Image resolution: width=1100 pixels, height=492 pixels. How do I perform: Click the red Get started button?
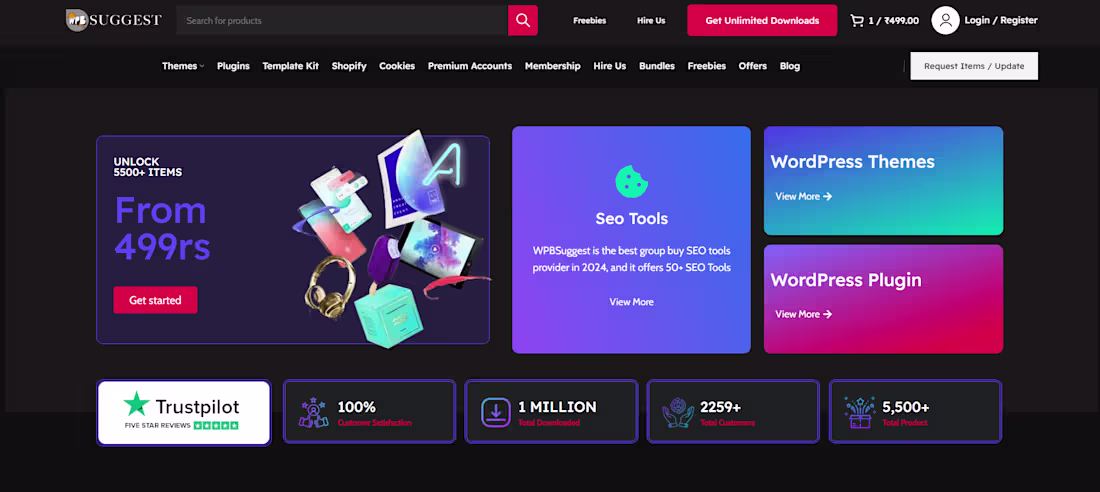(155, 300)
